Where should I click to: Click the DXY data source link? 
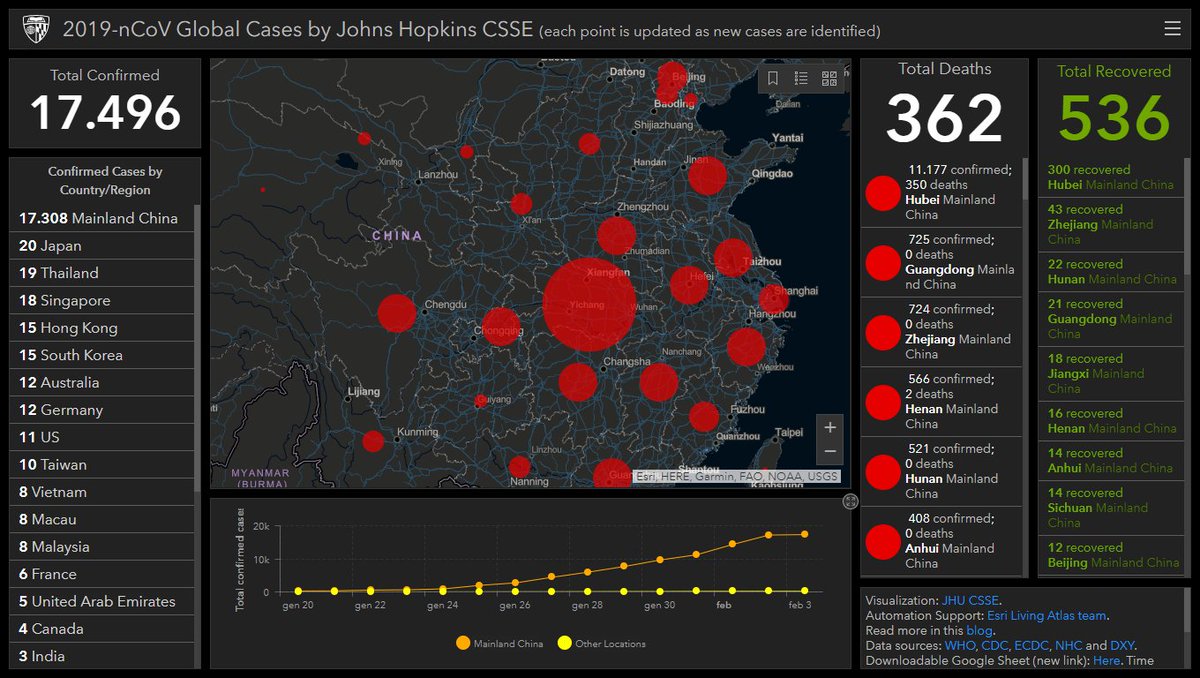pos(1120,646)
